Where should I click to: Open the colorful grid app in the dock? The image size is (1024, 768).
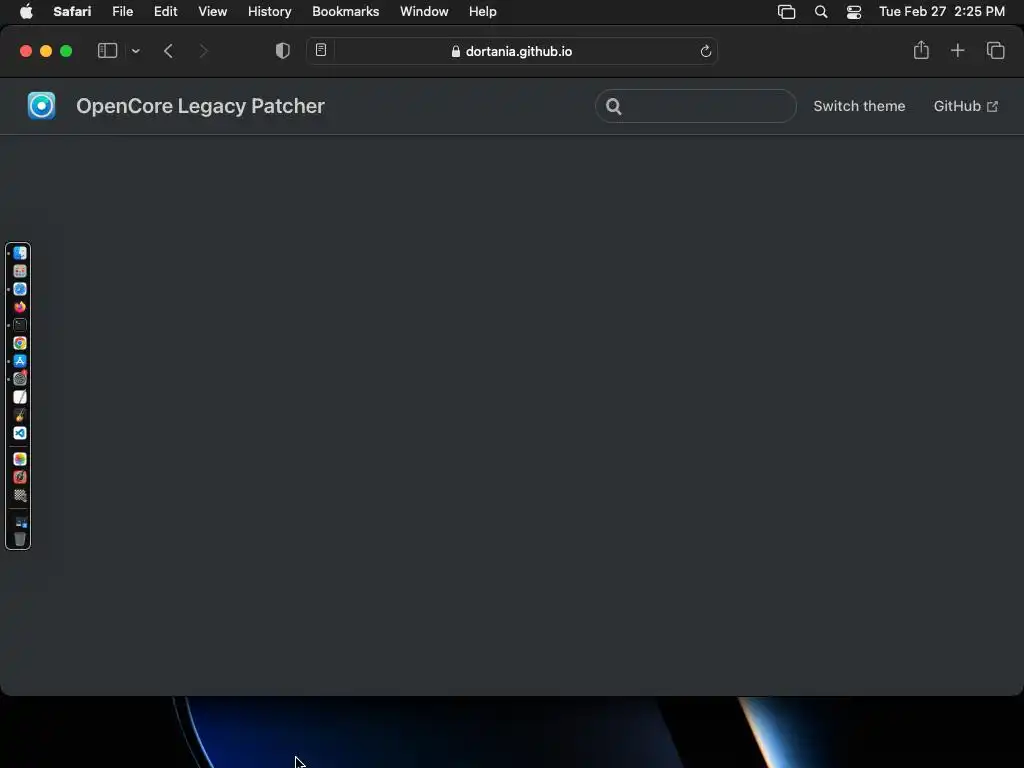tap(20, 459)
